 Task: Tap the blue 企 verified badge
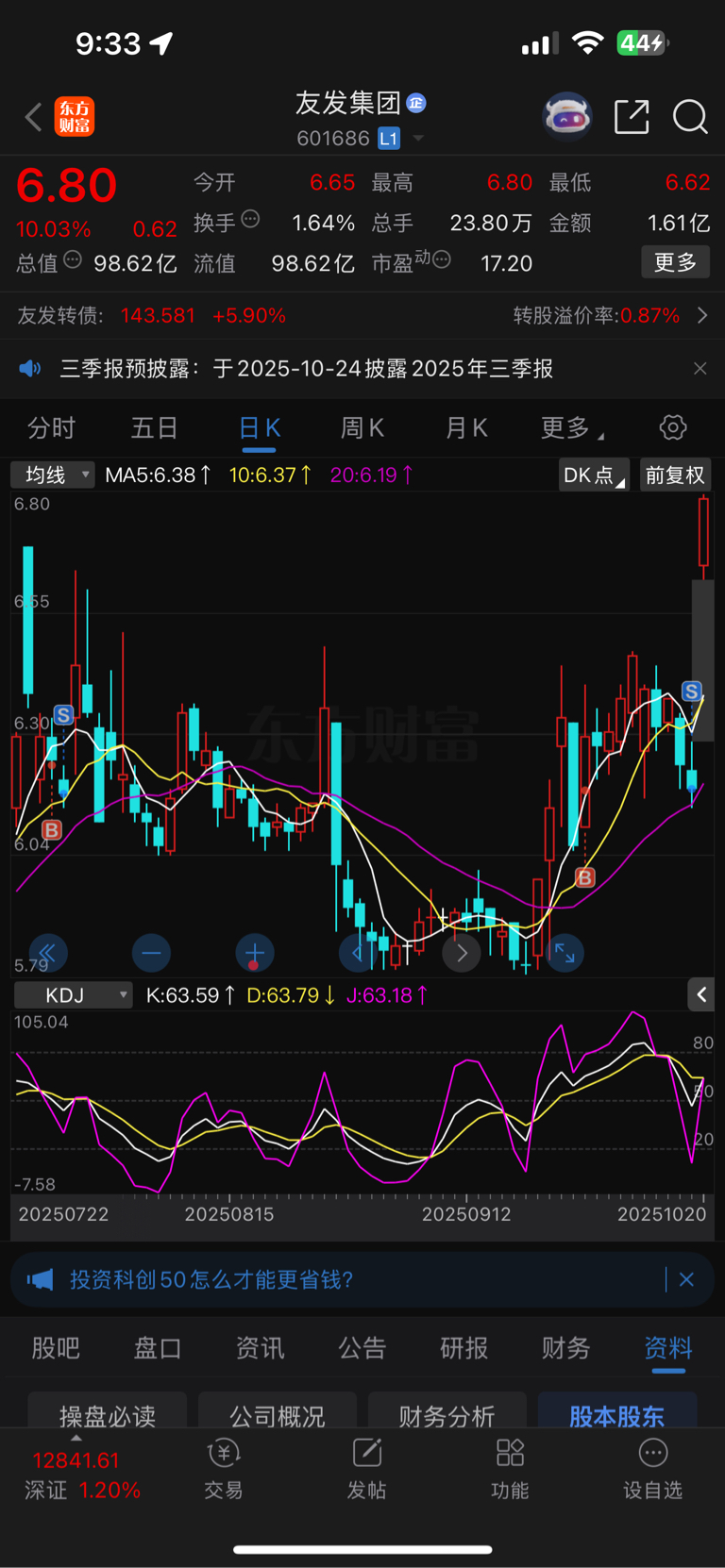[x=416, y=103]
